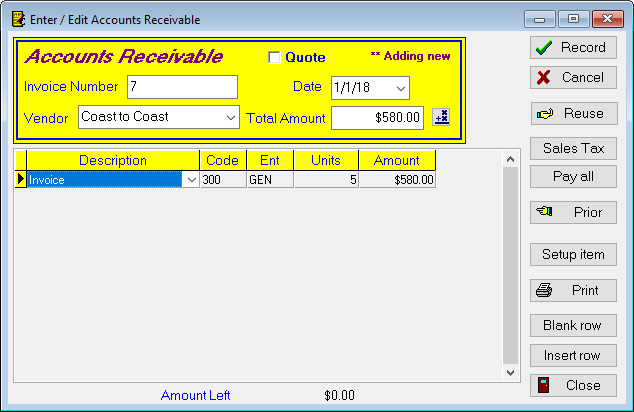Minimize the Accounts Receivable window
The height and width of the screenshot is (412, 634).
click(x=539, y=19)
